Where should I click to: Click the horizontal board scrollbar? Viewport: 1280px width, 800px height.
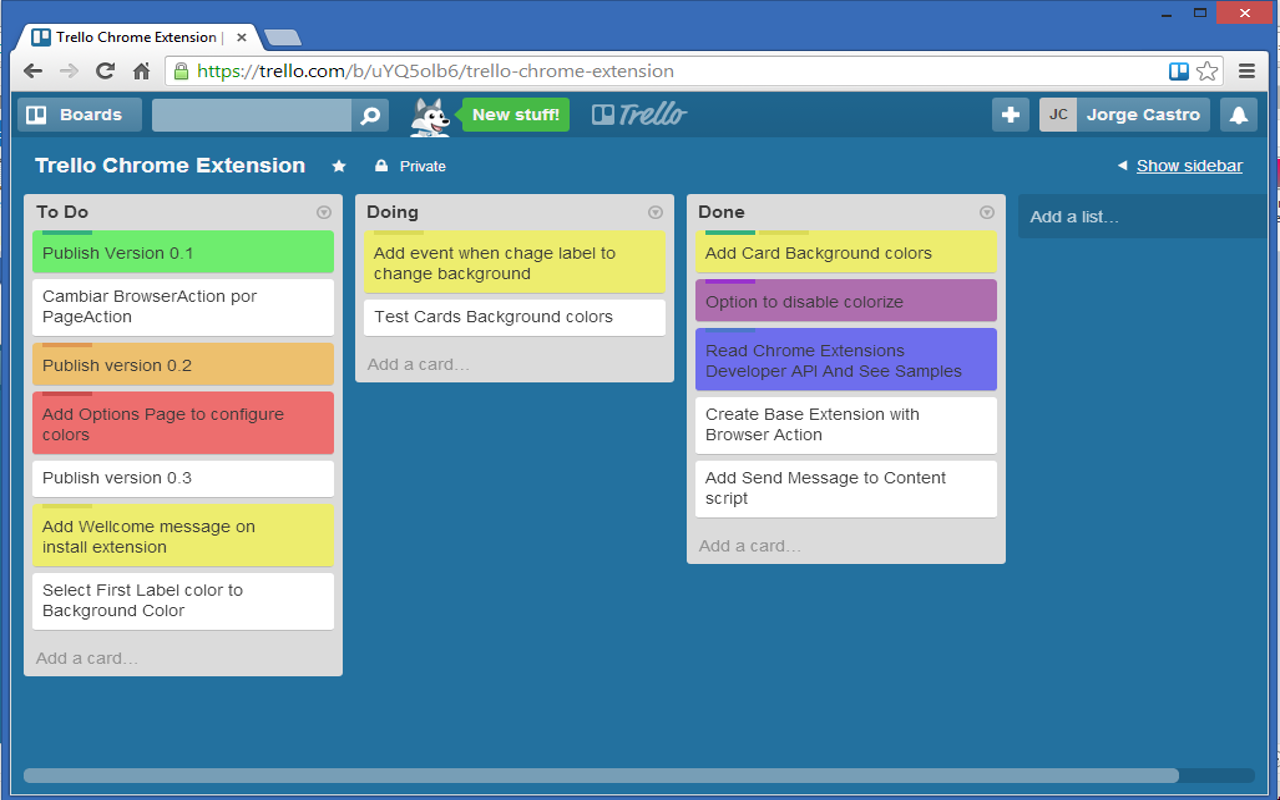[601, 775]
